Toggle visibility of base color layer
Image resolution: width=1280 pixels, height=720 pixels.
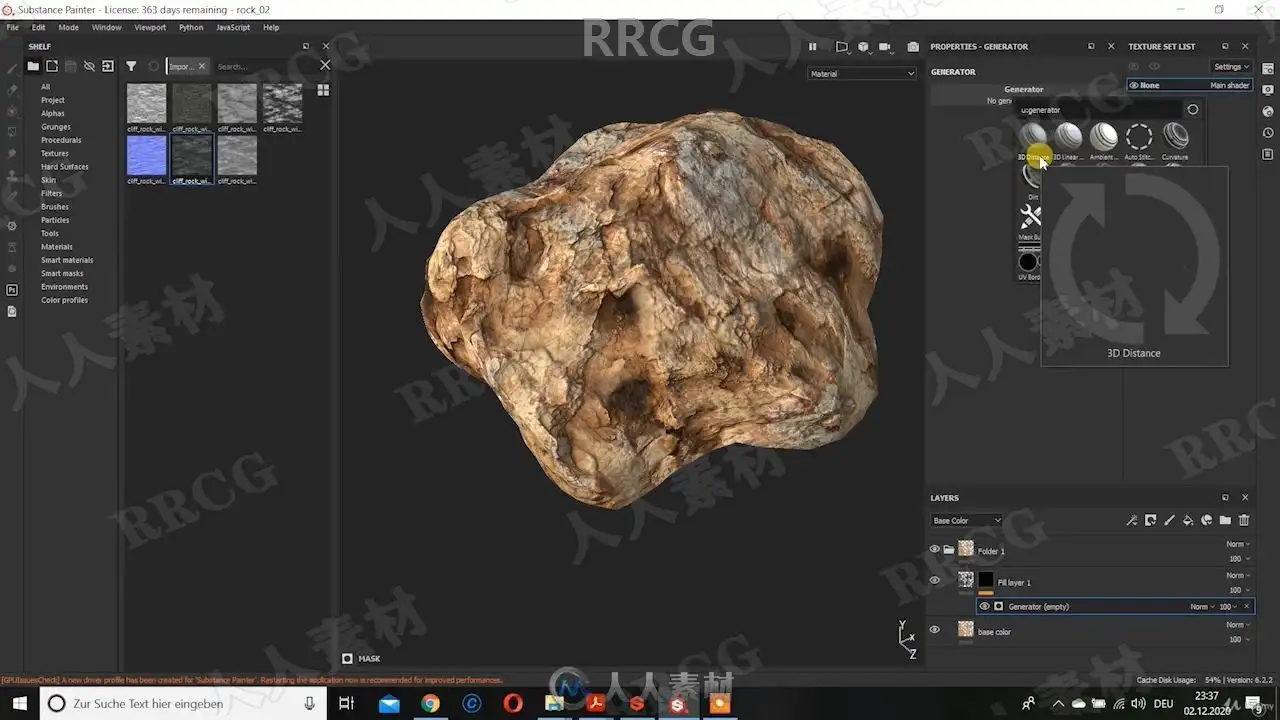pyautogui.click(x=935, y=629)
